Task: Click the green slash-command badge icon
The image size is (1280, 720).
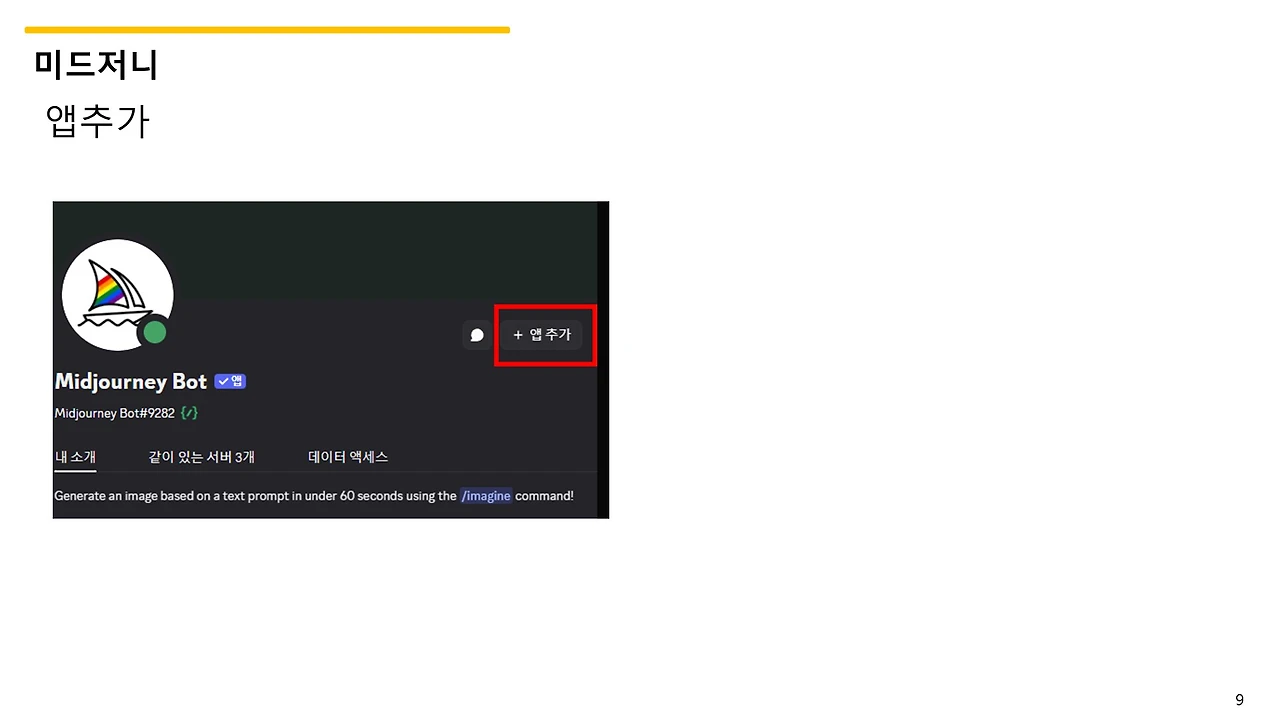Action: point(189,413)
